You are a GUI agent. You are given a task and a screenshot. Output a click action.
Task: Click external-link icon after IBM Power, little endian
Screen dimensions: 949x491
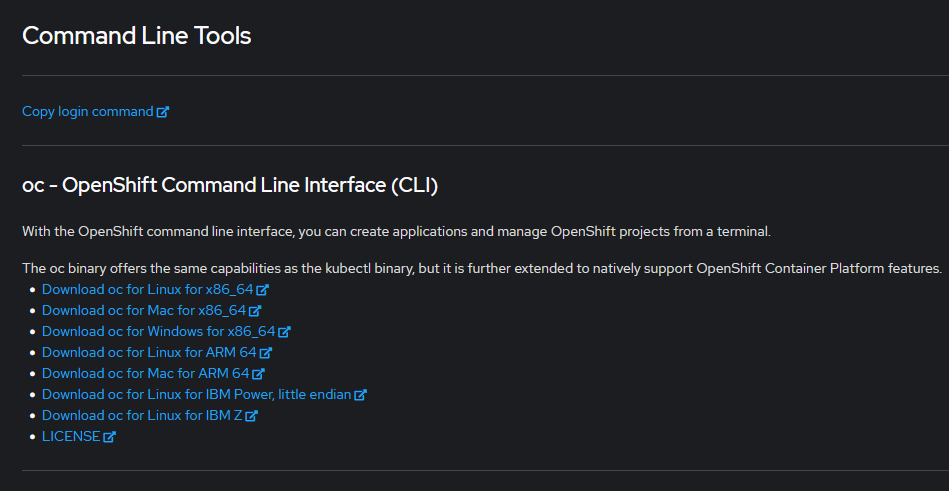point(361,395)
